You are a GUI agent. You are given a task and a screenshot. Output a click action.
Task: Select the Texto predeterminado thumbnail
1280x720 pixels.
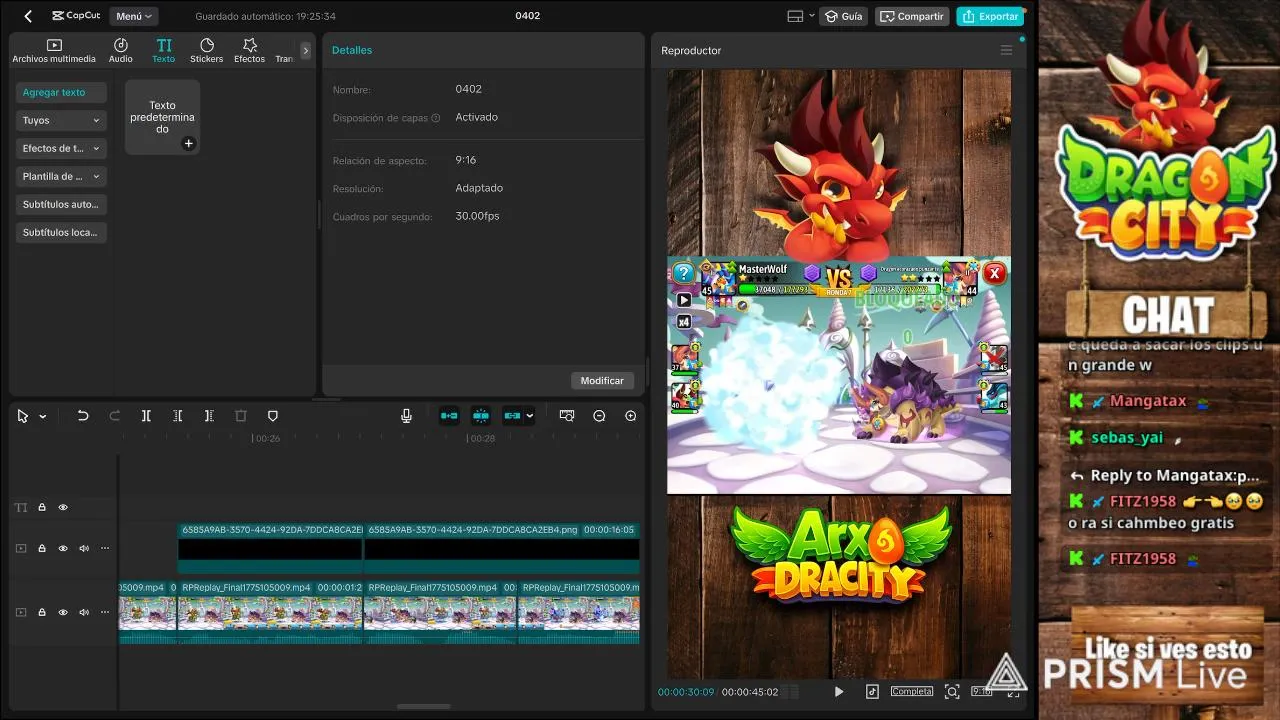click(x=162, y=117)
